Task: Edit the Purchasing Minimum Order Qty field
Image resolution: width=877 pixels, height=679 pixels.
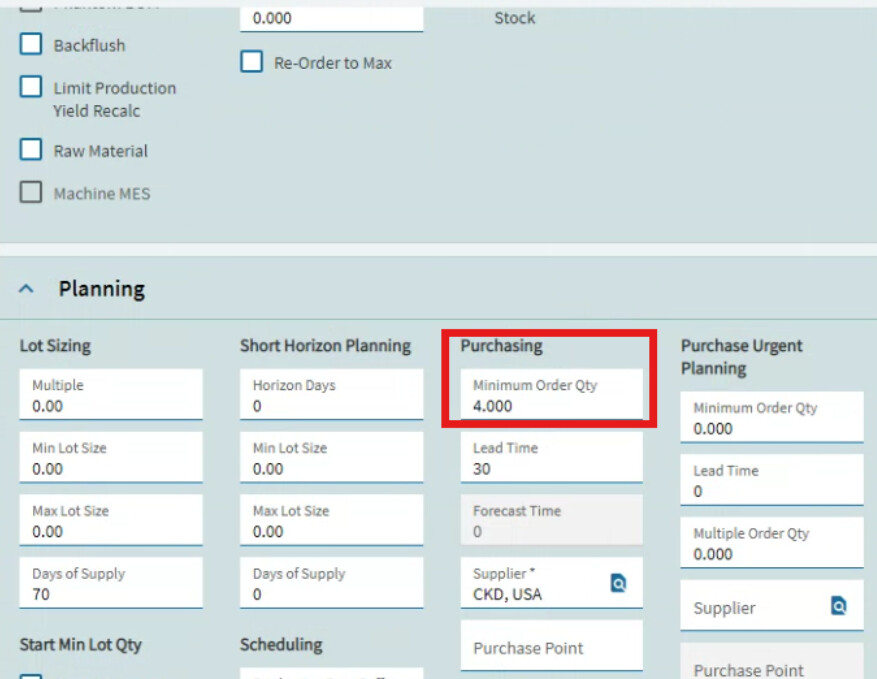Action: 551,394
